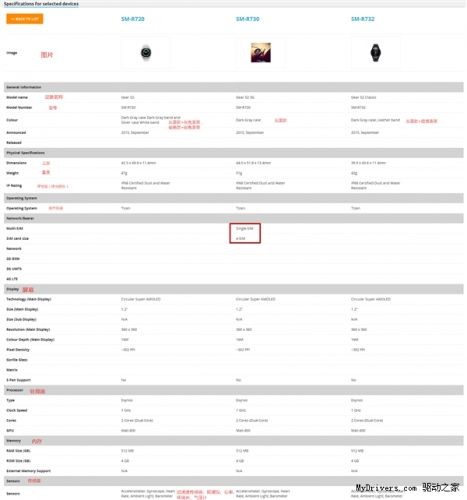View the SM-R730 photo thumbnail
Viewport: 467px width, 500px height.
(261, 52)
